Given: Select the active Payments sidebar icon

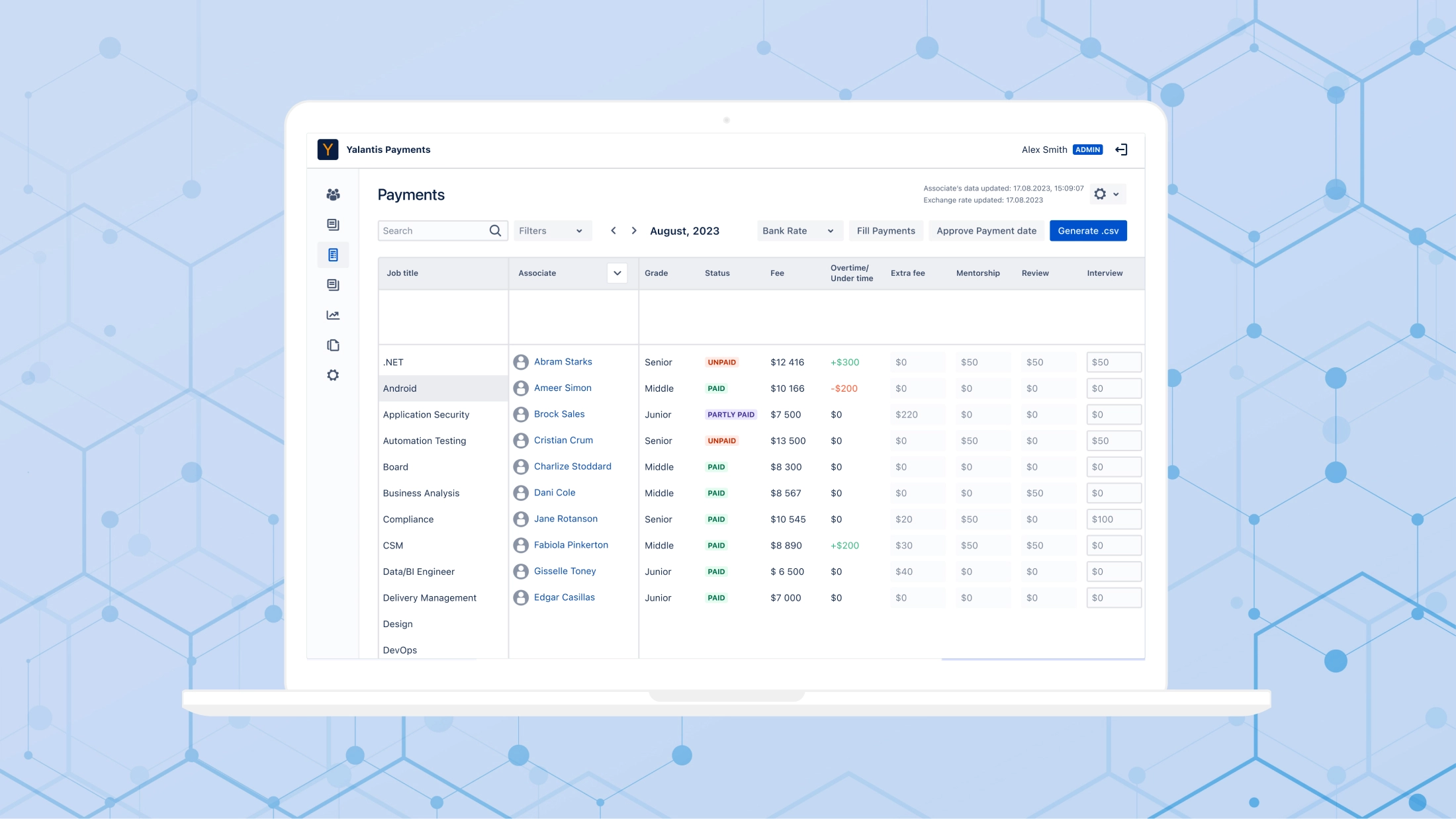Looking at the screenshot, I should [333, 255].
